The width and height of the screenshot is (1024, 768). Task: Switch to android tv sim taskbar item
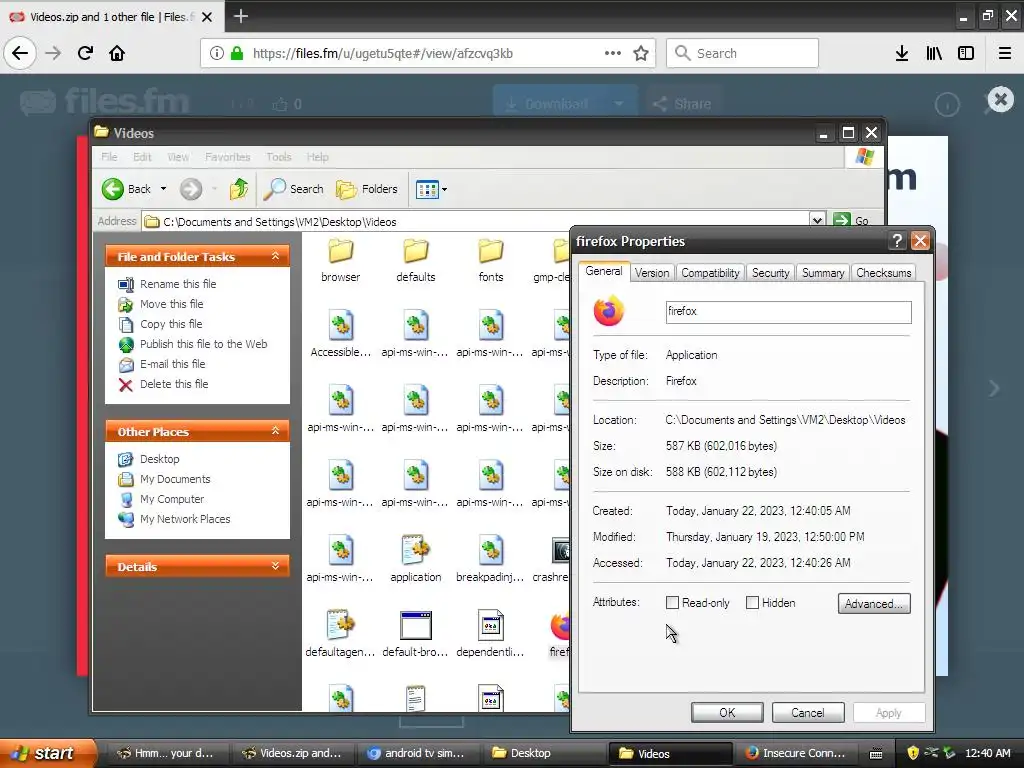[x=419, y=753]
